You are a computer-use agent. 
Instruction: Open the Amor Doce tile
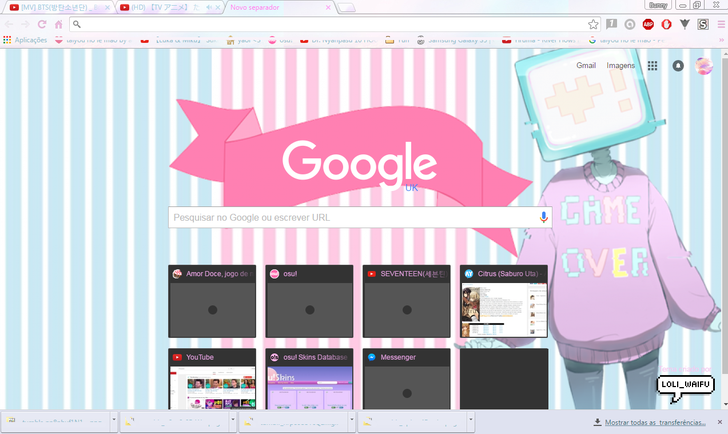click(x=212, y=301)
